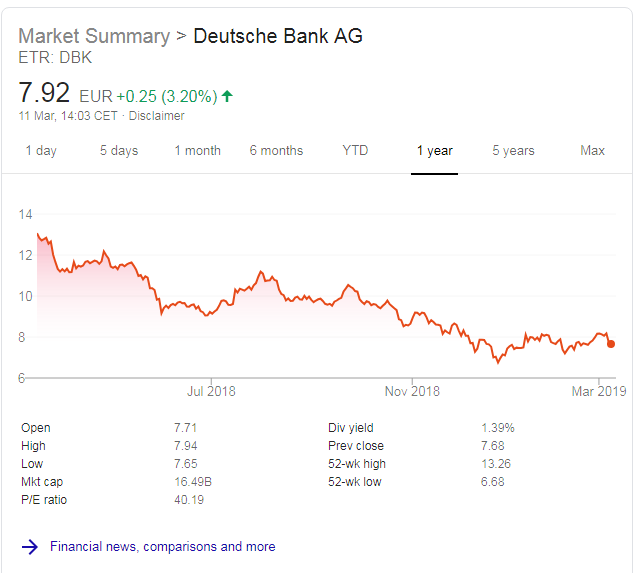Viewport: 641px width, 573px height.
Task: Select the 1 day range tab
Action: click(x=41, y=151)
